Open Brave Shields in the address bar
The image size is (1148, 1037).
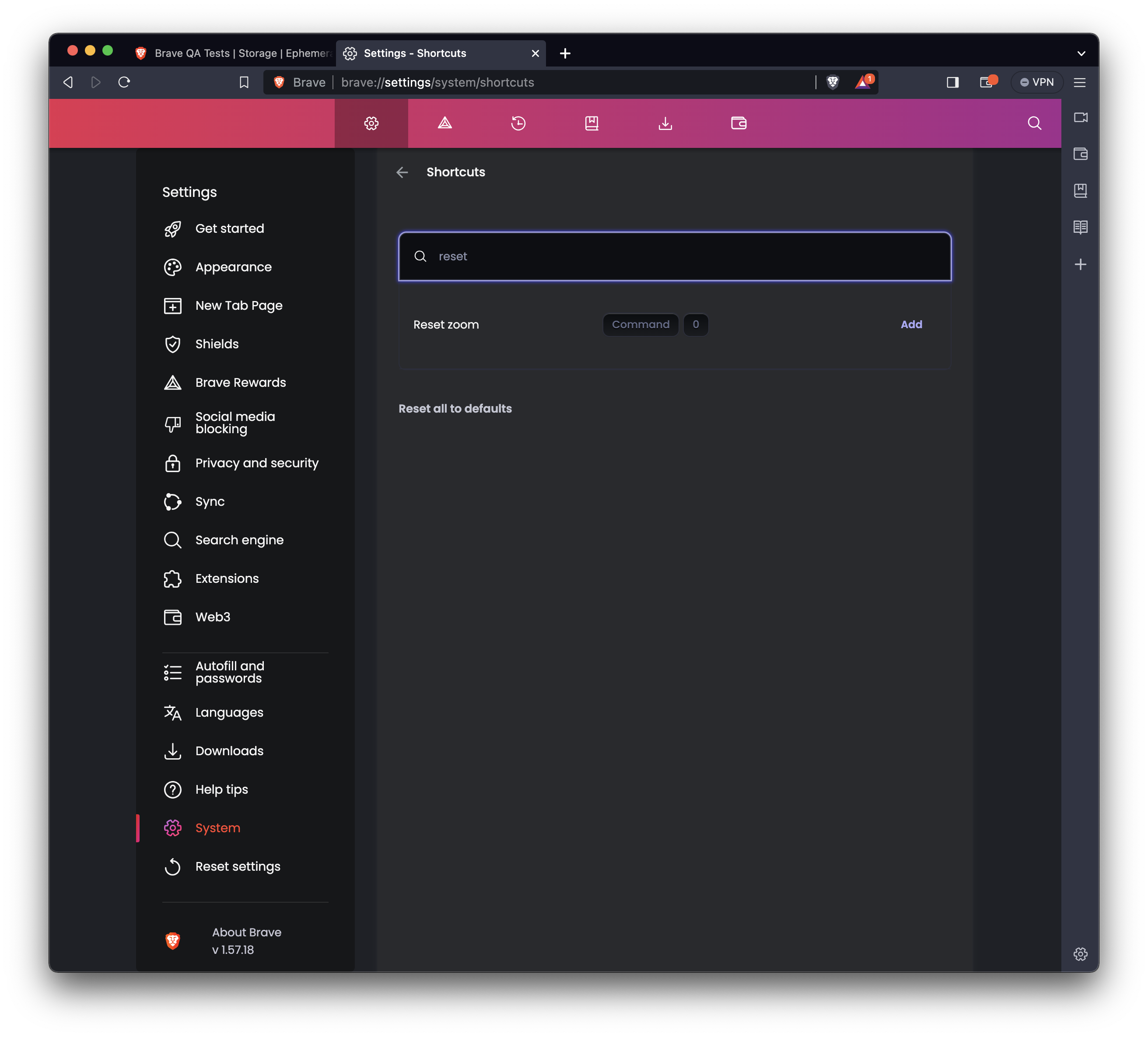(x=832, y=82)
